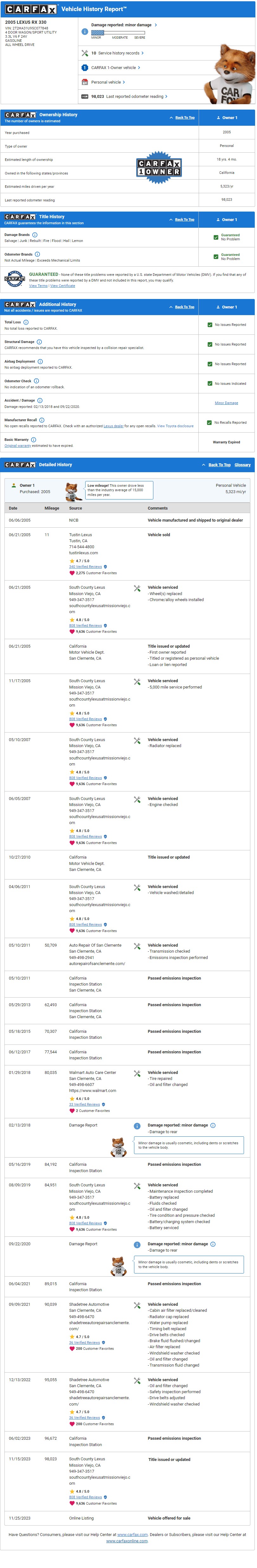Expand the Last reported odometer reading chevron

[166, 96]
